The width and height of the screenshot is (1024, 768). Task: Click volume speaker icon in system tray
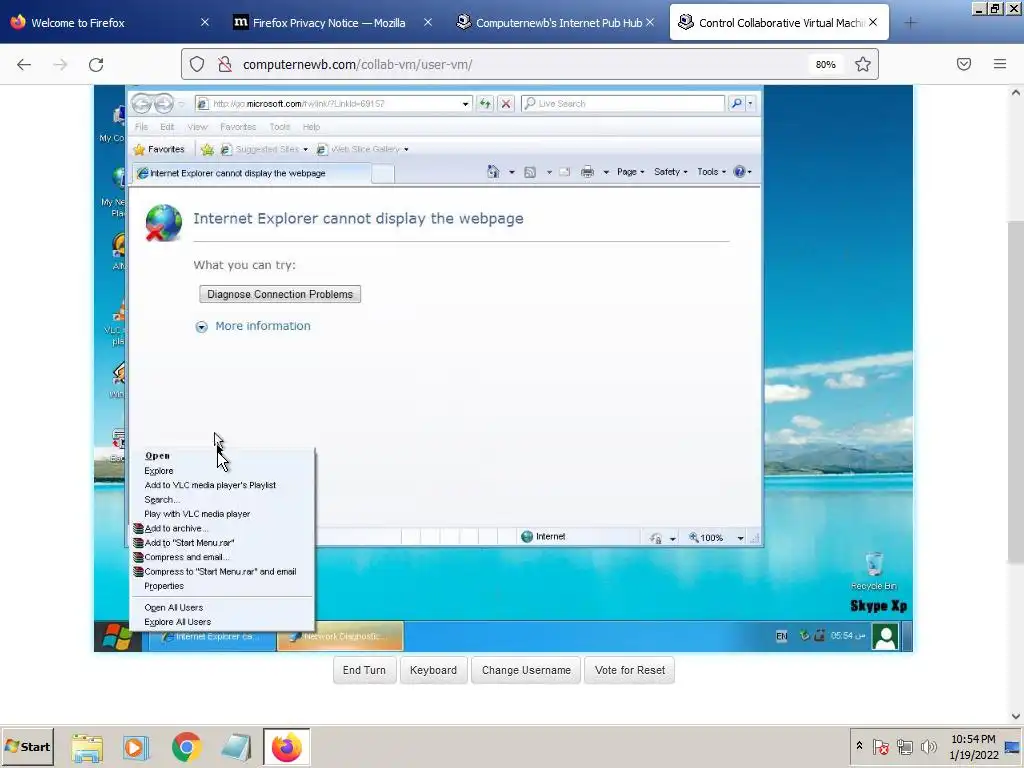click(x=928, y=746)
